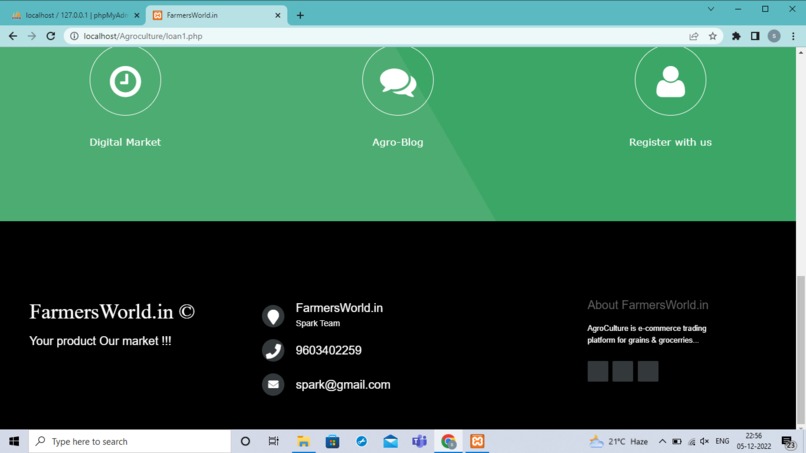Viewport: 806px width, 453px height.
Task: Open a new browser tab
Action: click(300, 15)
